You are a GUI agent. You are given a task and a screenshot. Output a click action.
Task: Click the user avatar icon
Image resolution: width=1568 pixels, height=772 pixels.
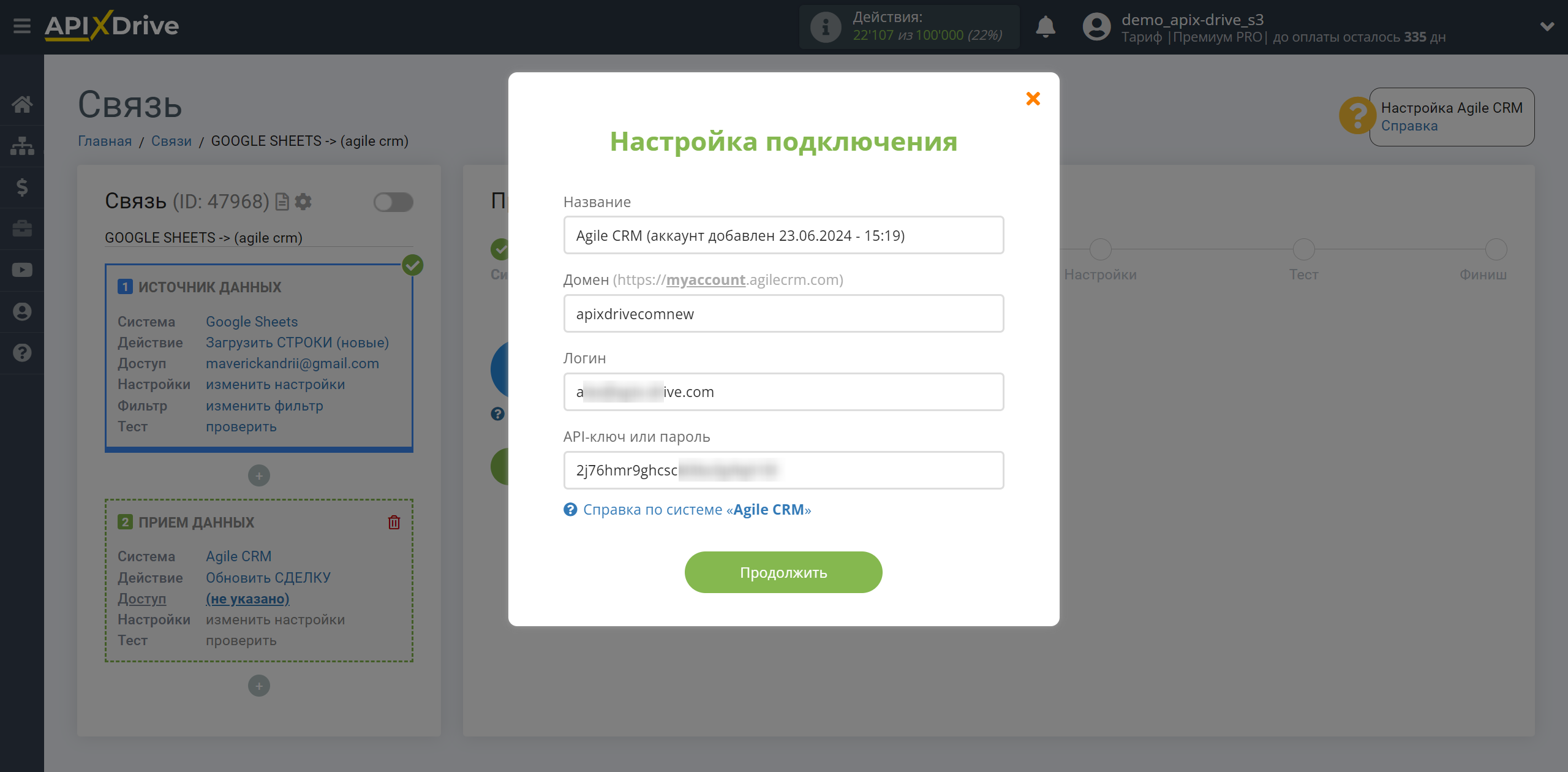click(1096, 27)
